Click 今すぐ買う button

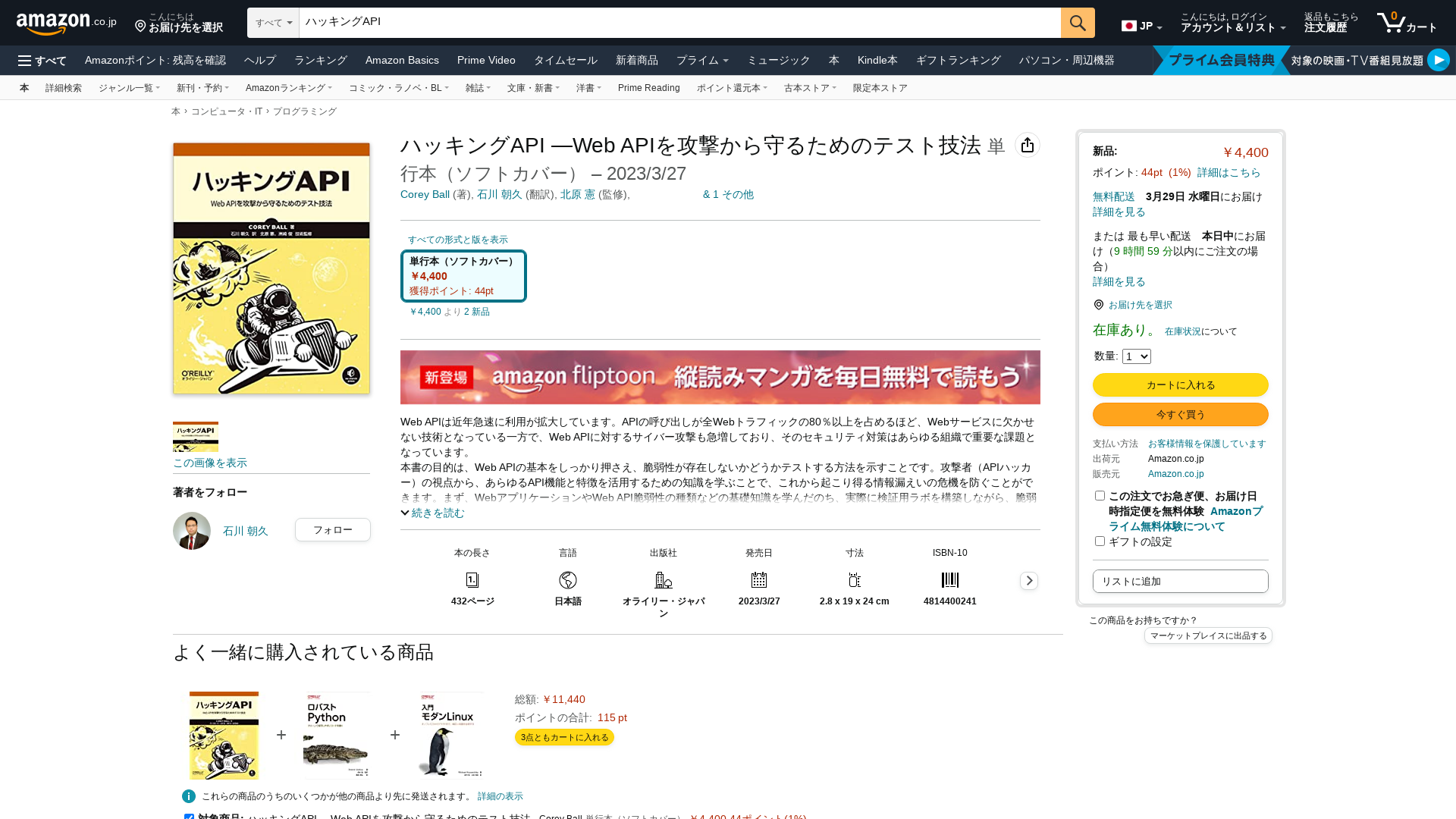[1180, 415]
